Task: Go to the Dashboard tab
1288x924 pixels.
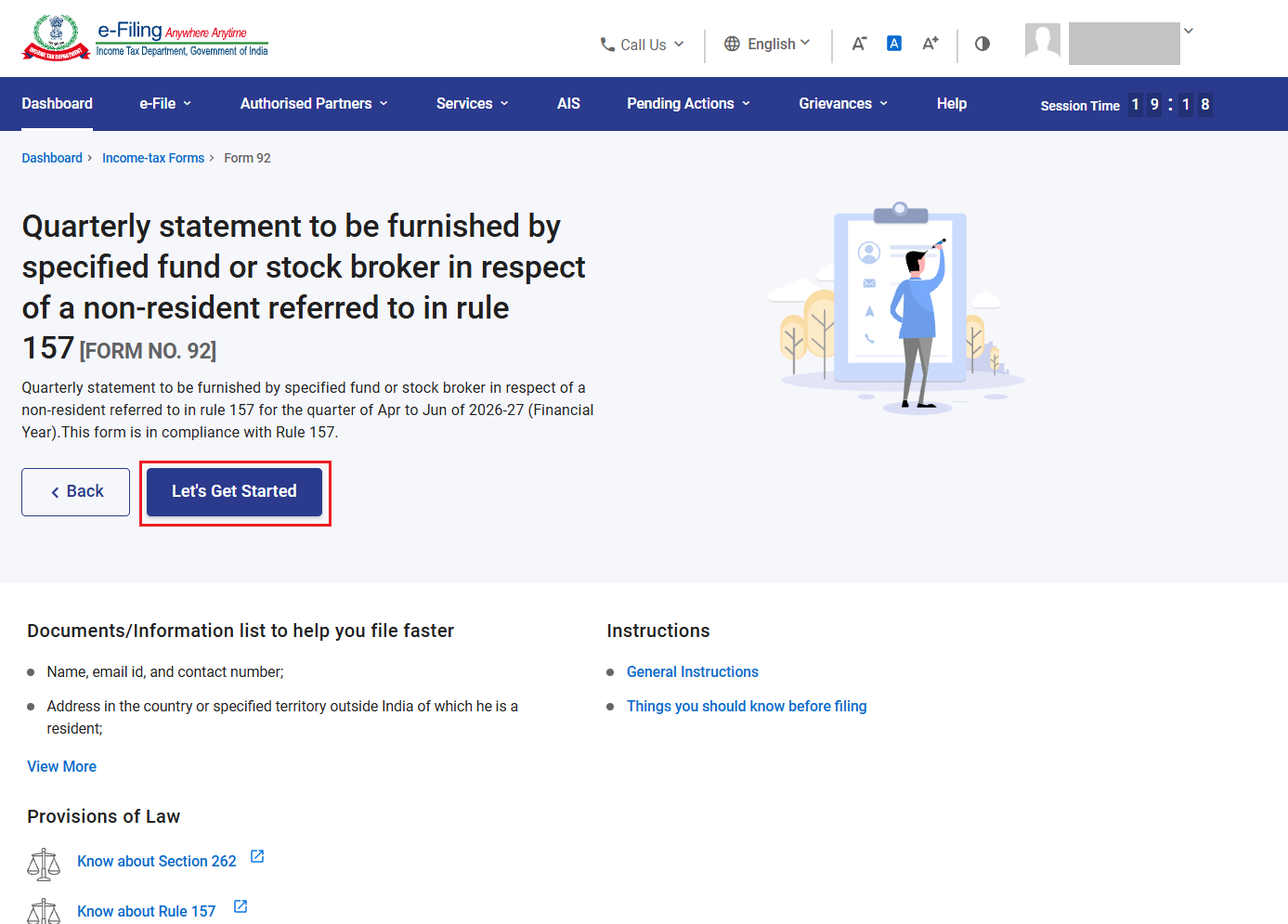Action: [x=58, y=104]
